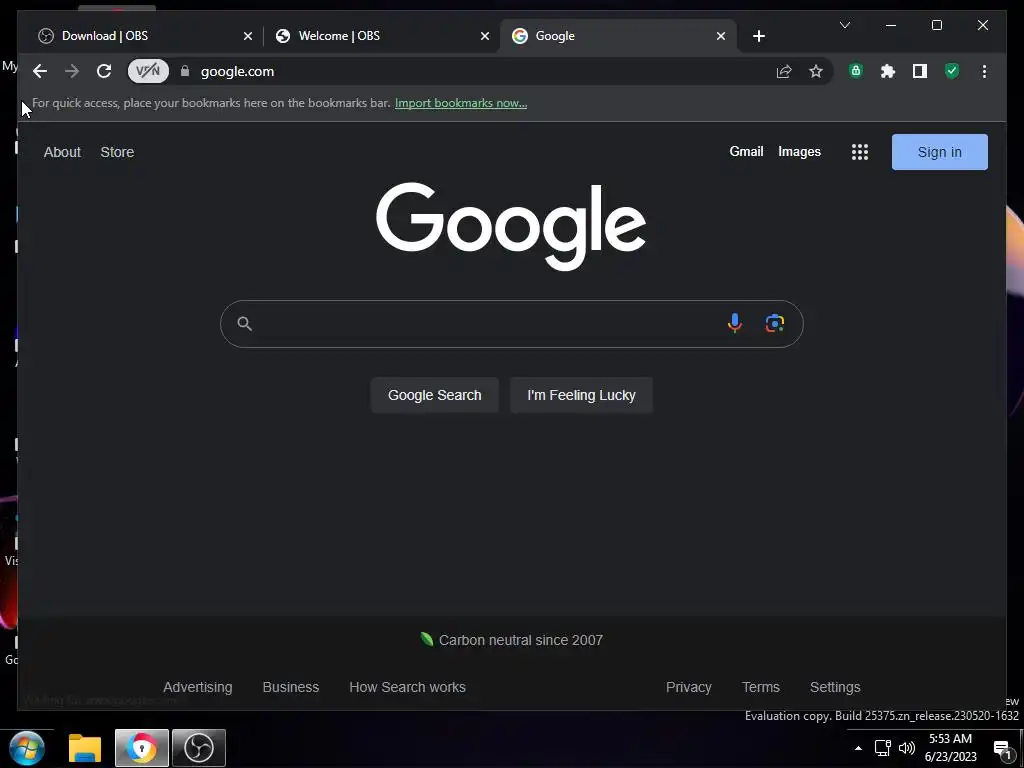Screen dimensions: 1024x768
Task: Open the Google apps grid
Action: [x=860, y=152]
